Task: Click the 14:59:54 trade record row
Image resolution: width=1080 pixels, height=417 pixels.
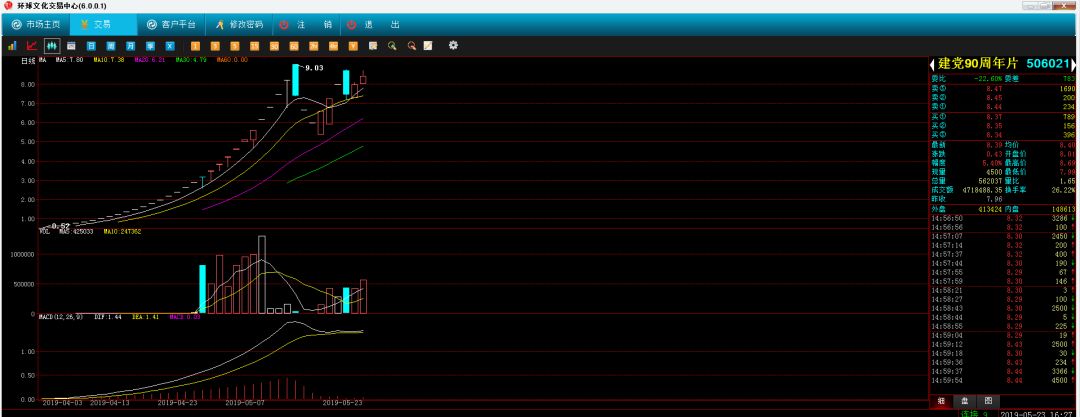Action: 1002,380
